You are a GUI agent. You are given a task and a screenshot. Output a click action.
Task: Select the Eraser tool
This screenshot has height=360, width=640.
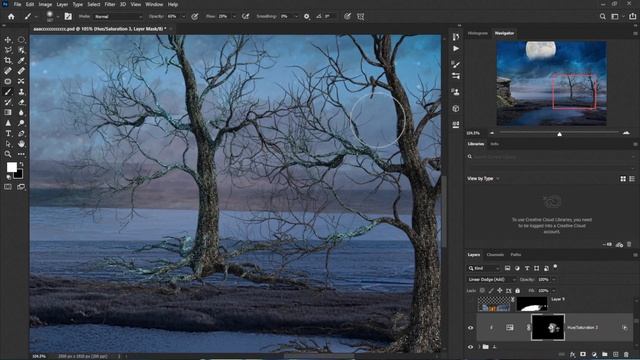pos(21,102)
